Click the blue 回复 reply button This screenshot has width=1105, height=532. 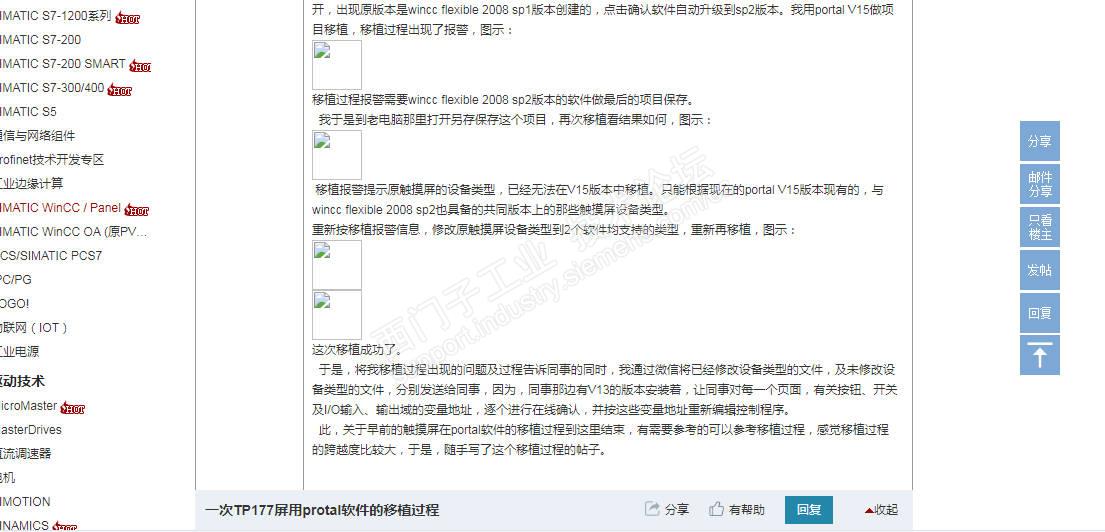pos(809,509)
